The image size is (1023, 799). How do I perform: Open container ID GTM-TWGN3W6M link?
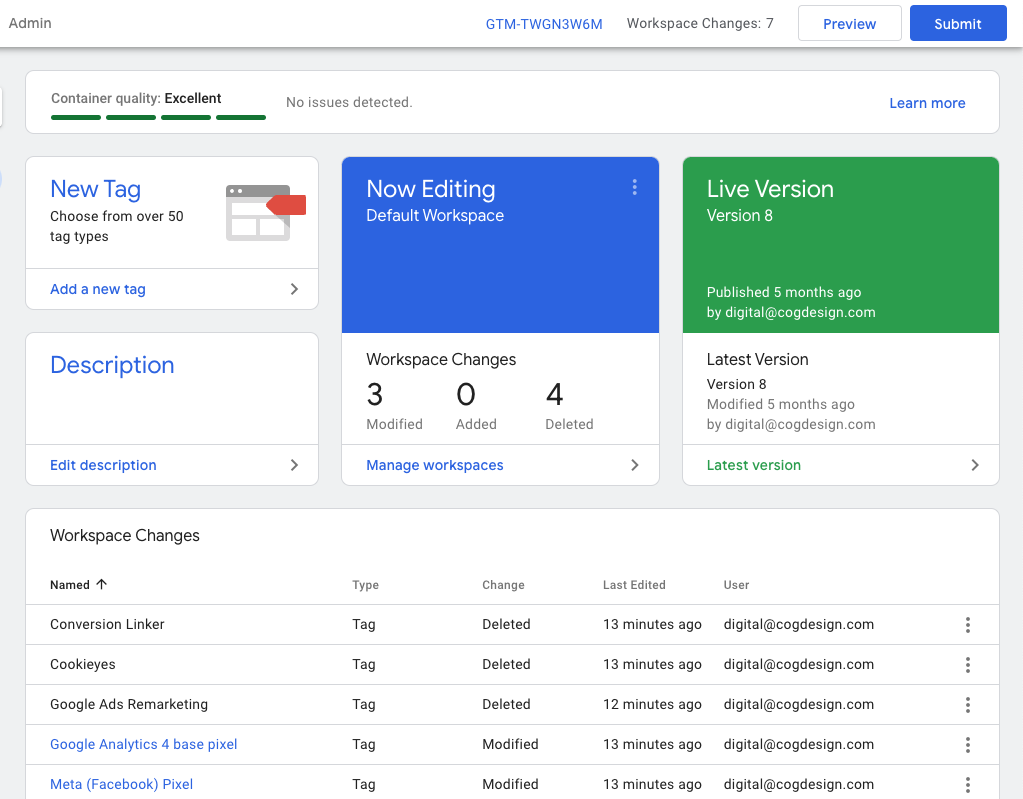pyautogui.click(x=544, y=24)
